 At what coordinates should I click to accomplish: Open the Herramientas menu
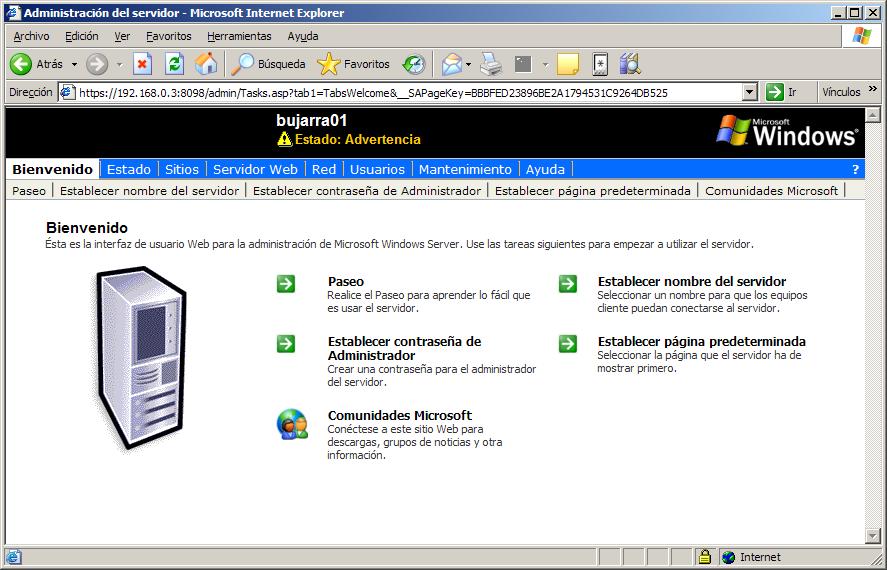click(239, 36)
